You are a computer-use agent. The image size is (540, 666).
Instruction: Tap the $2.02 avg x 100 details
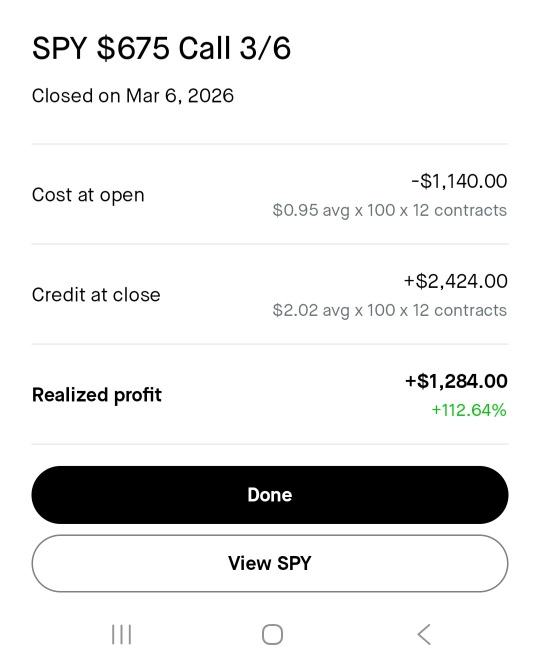coord(390,310)
